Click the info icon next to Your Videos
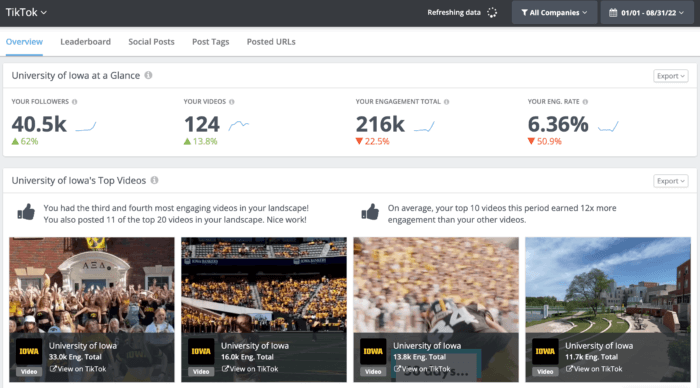 (x=232, y=102)
